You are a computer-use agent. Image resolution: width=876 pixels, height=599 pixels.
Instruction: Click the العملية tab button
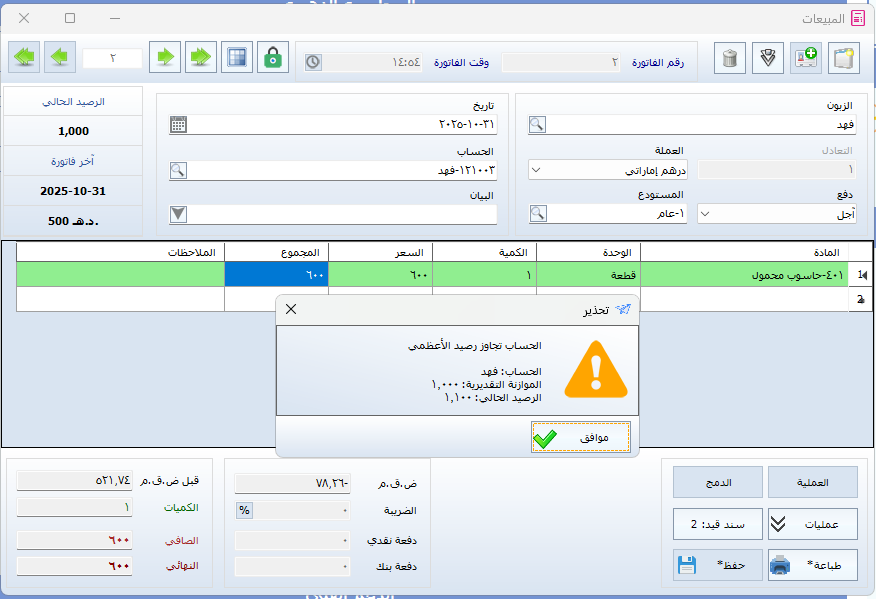pos(812,482)
